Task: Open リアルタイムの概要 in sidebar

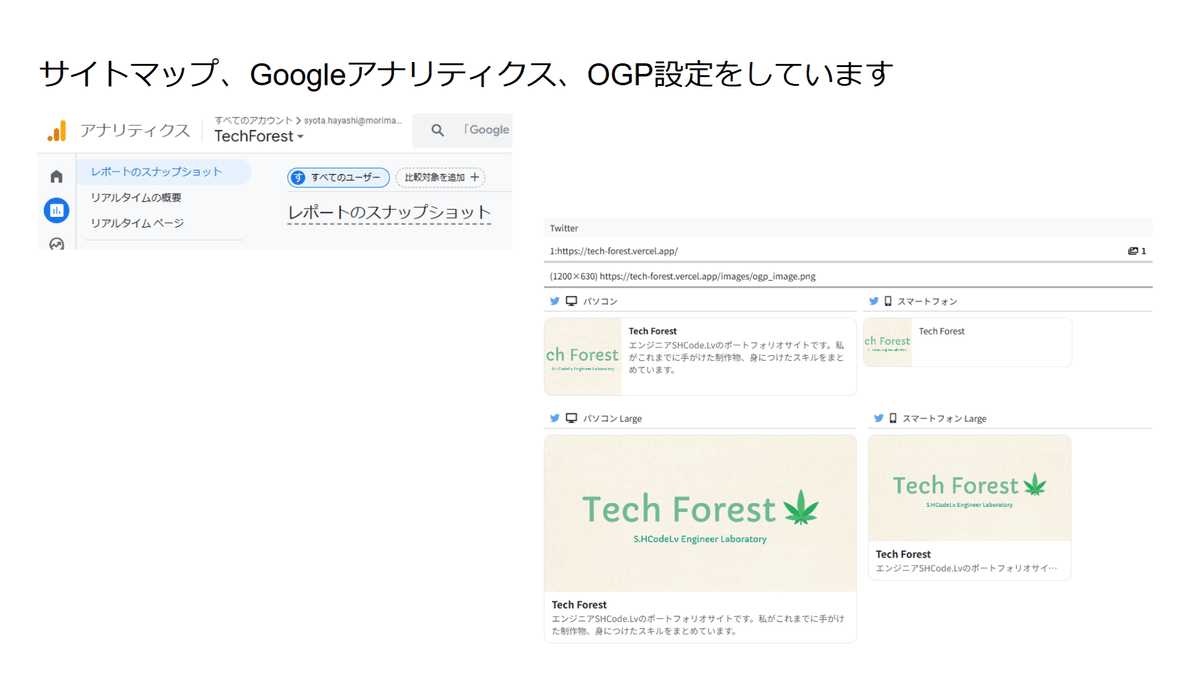Action: click(x=136, y=197)
